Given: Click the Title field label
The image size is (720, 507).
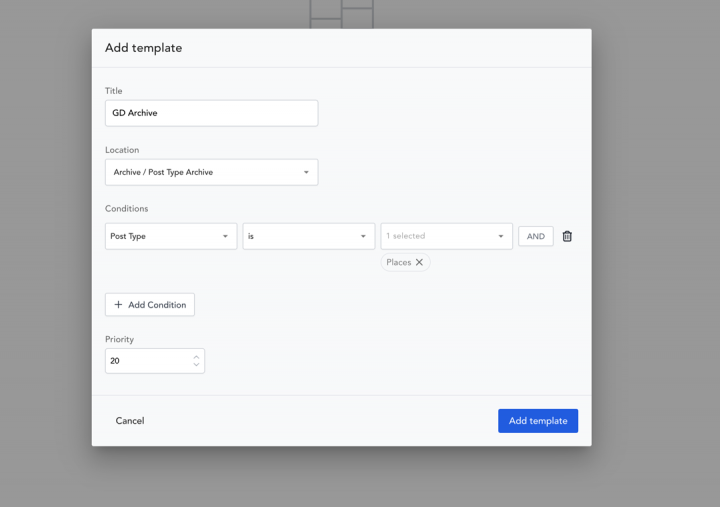Looking at the screenshot, I should point(114,91).
